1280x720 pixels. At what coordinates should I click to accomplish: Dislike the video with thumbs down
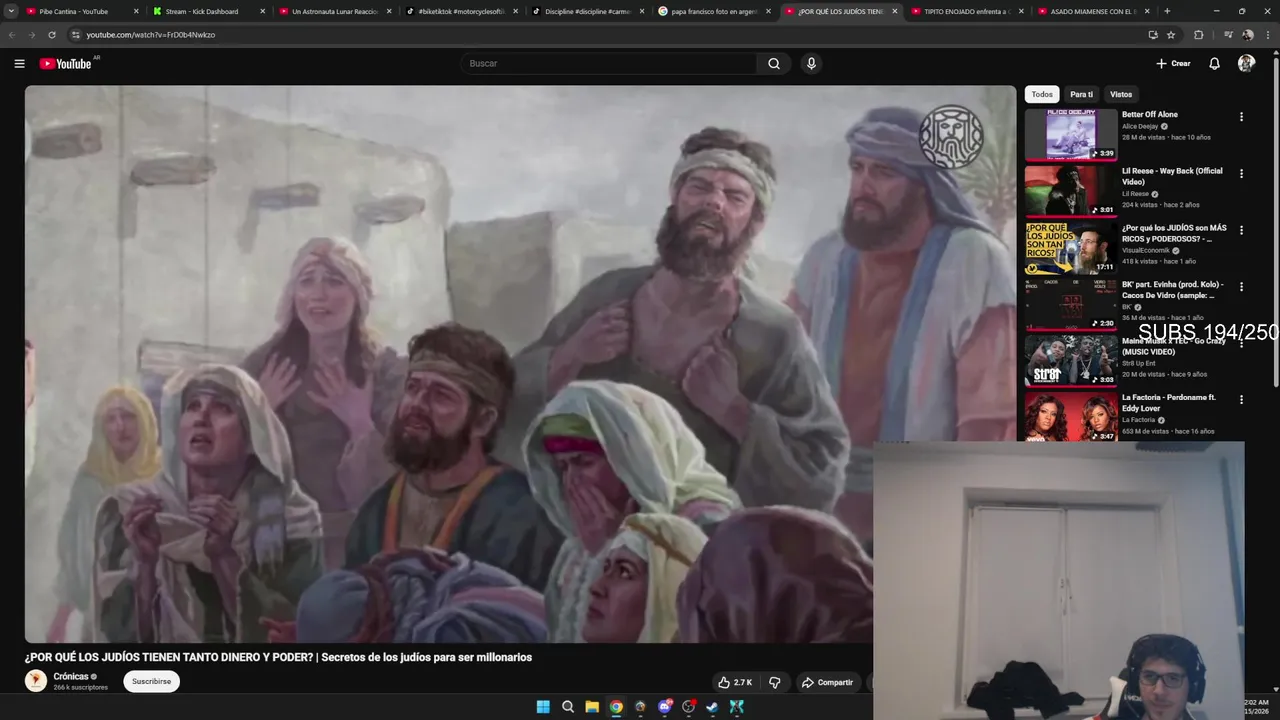pos(774,682)
